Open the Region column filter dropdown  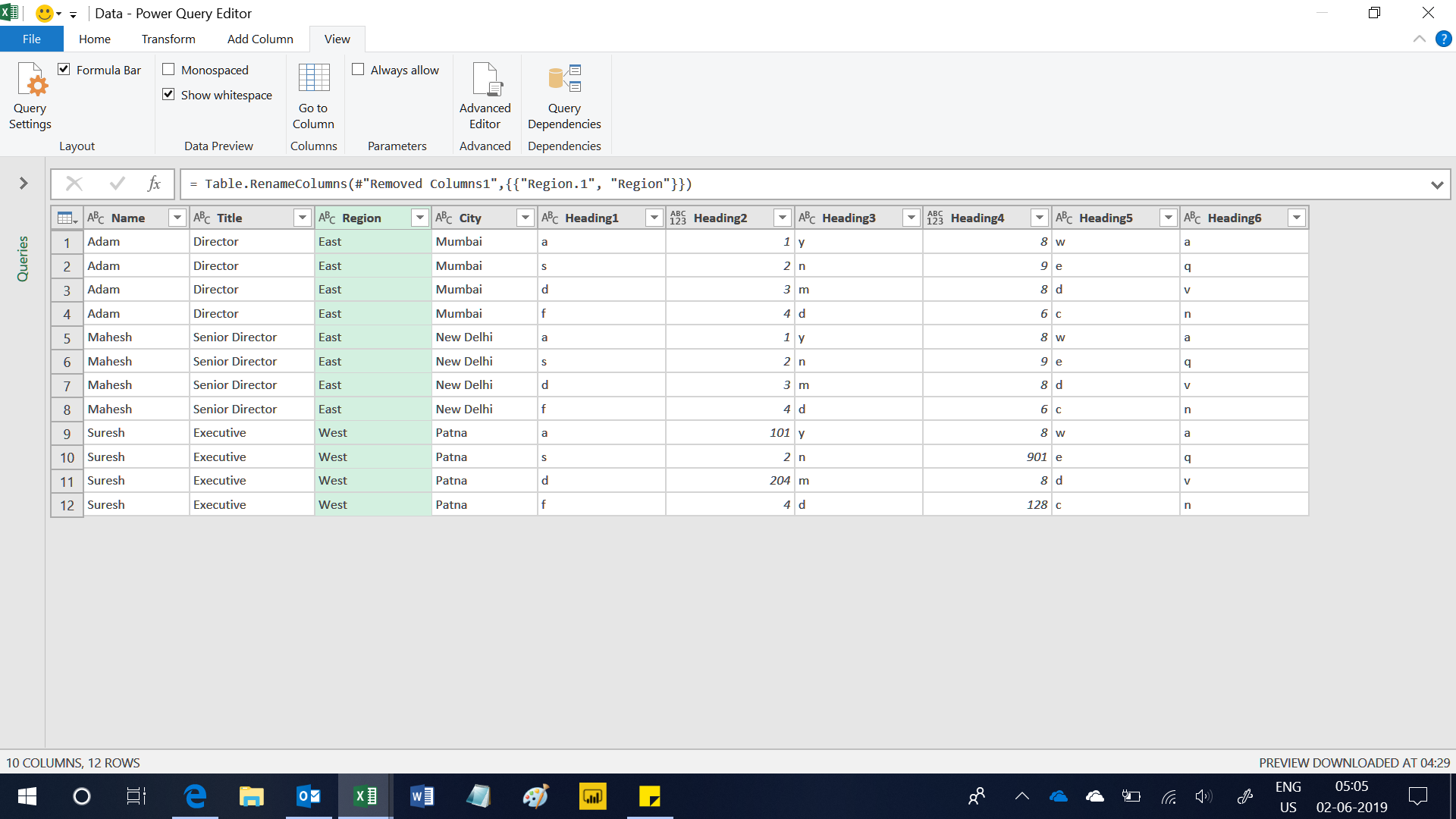coord(420,218)
